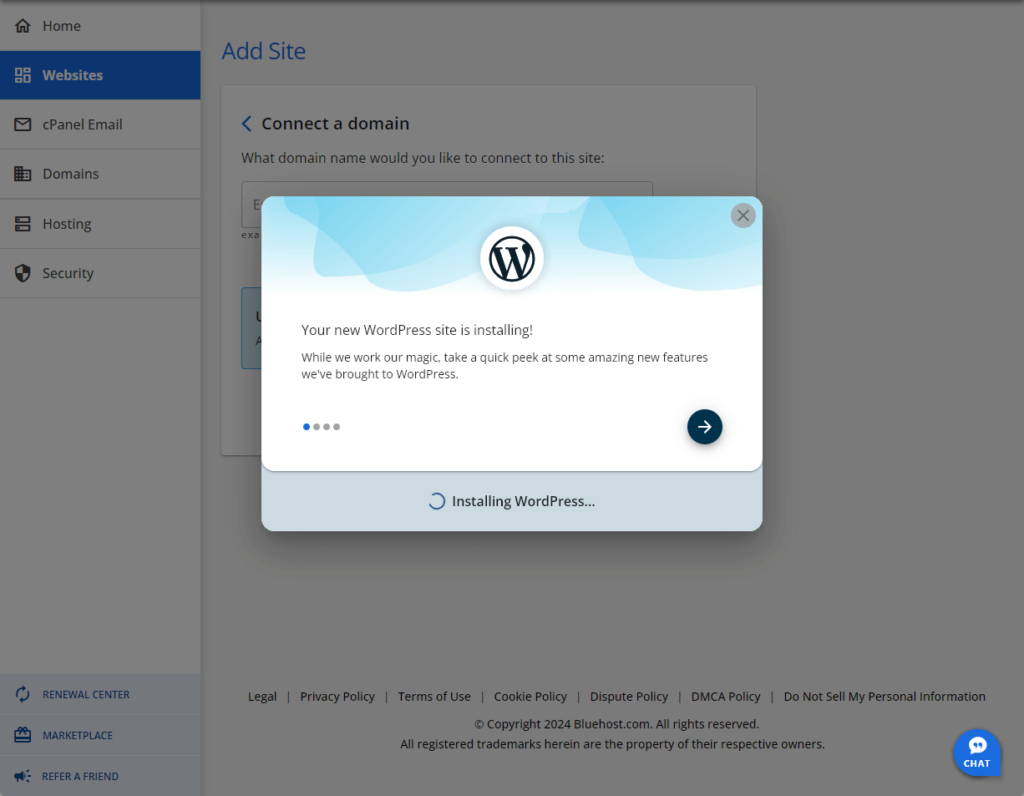Open the Security menu item
The width and height of the screenshot is (1024, 796).
click(100, 273)
